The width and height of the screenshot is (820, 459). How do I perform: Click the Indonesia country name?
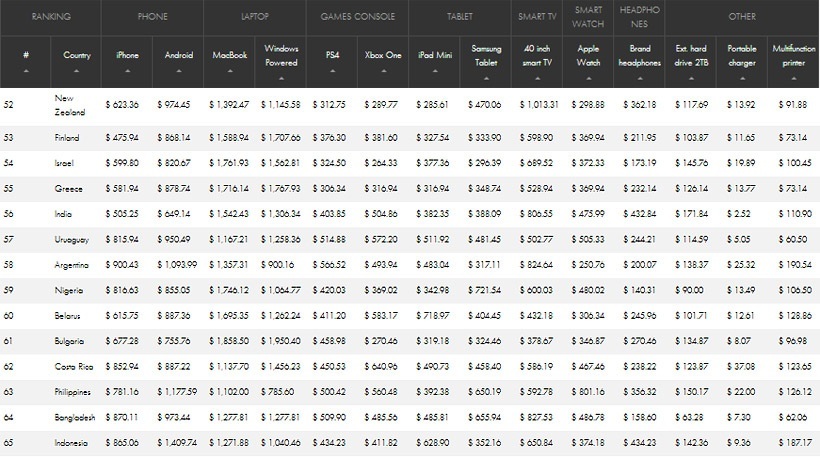(73, 442)
